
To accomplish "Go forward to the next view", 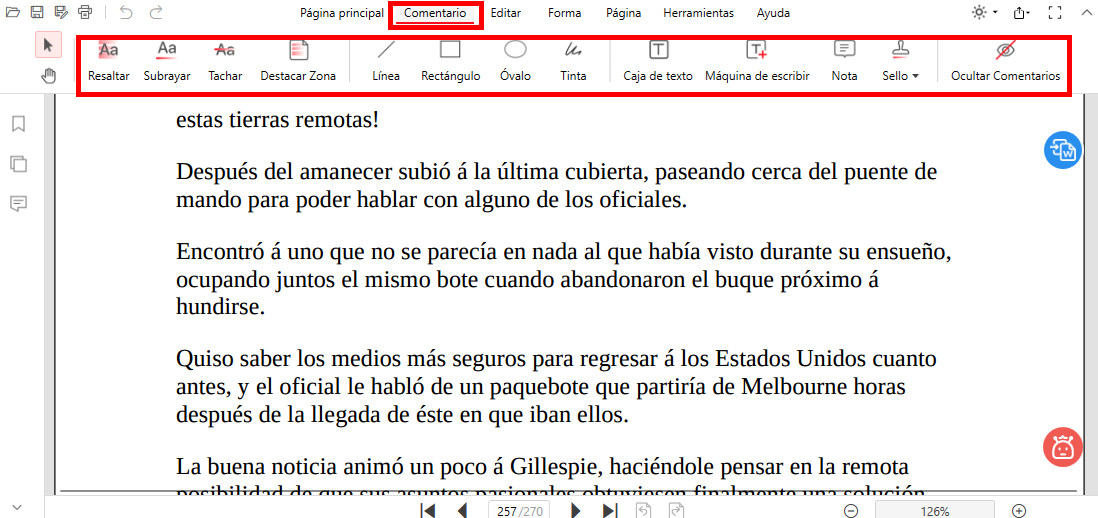I will point(676,511).
